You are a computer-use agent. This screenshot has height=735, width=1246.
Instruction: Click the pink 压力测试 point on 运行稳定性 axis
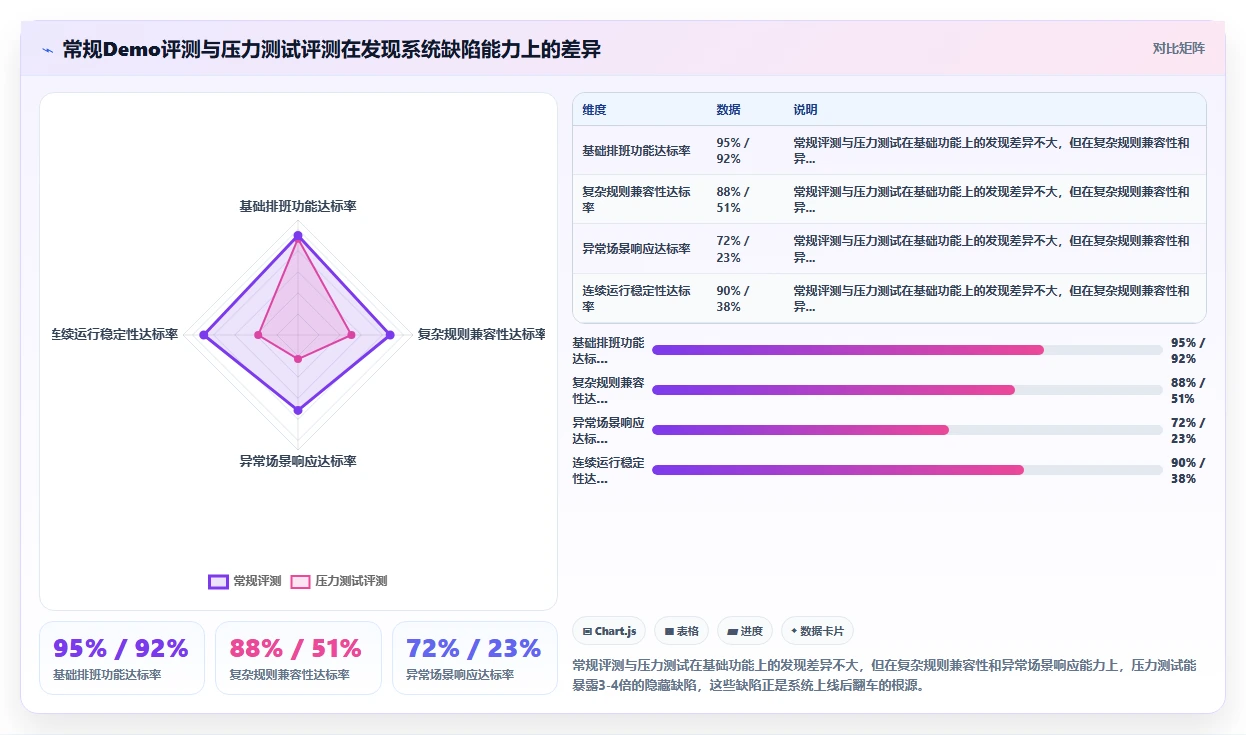(257, 335)
